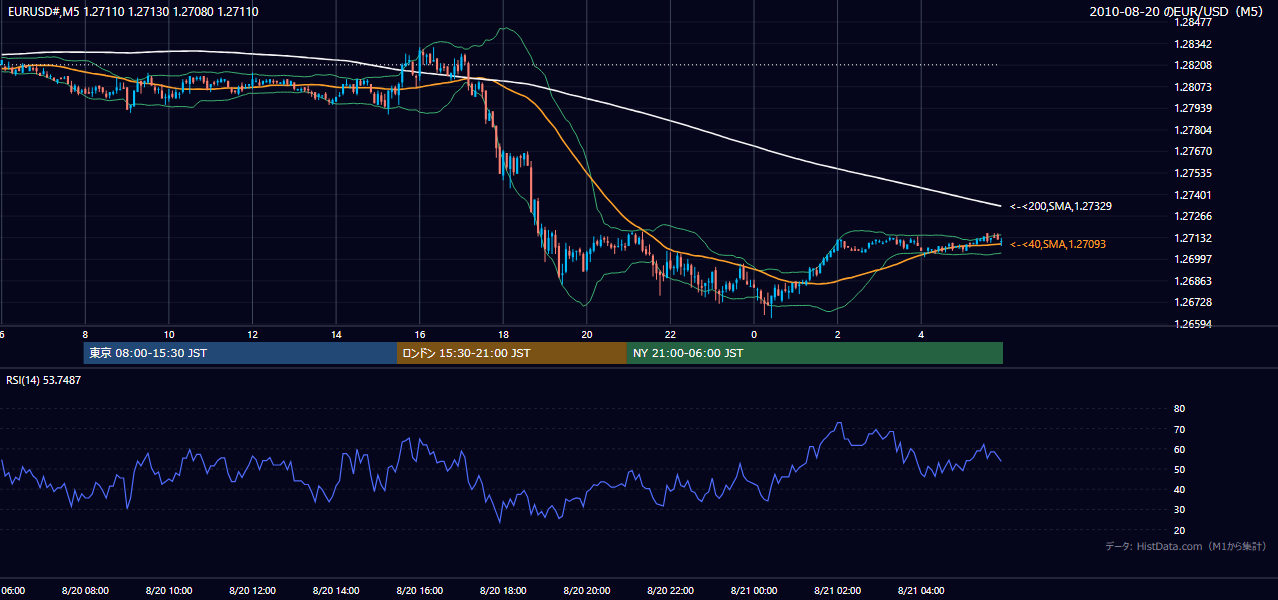This screenshot has height=600, width=1278.
Task: Click hour tick 14 under price chart
Action: (336, 335)
